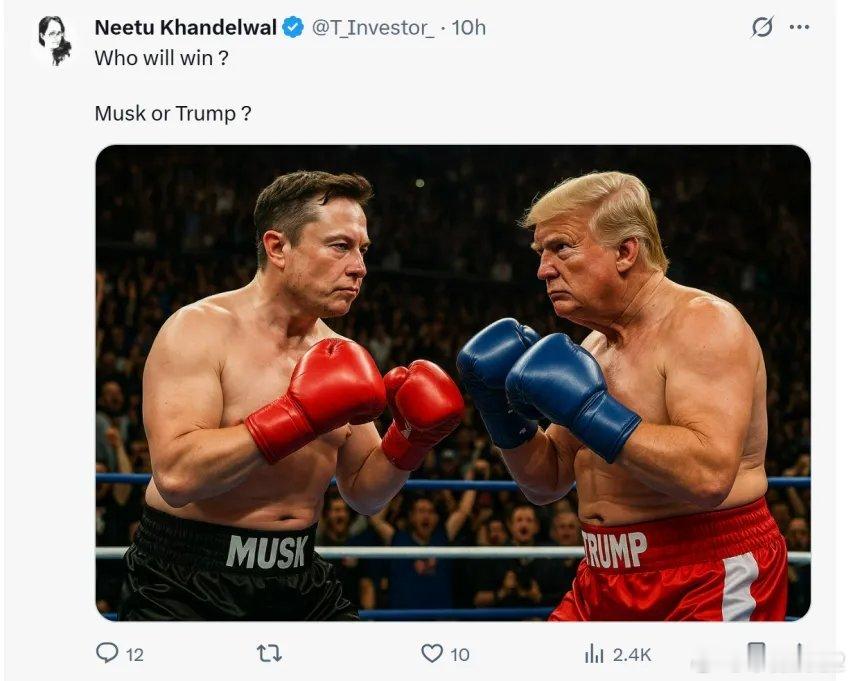The height and width of the screenshot is (681, 853).
Task: Like the tweet with the heart icon
Action: point(432,653)
